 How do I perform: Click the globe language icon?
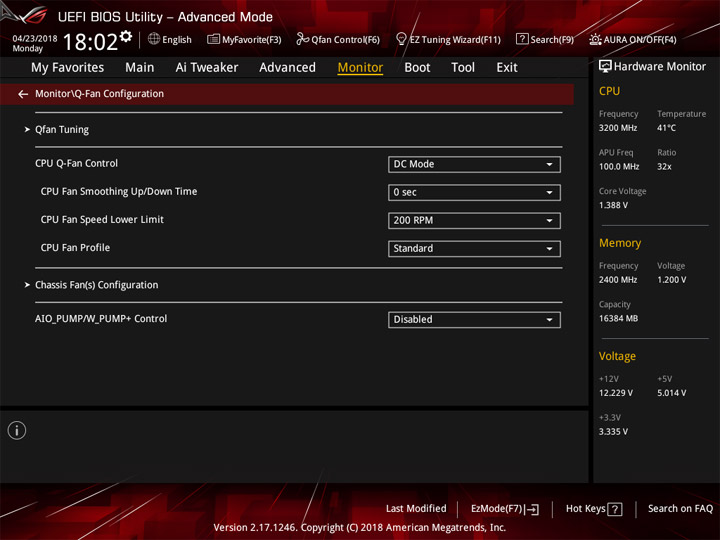coord(154,39)
